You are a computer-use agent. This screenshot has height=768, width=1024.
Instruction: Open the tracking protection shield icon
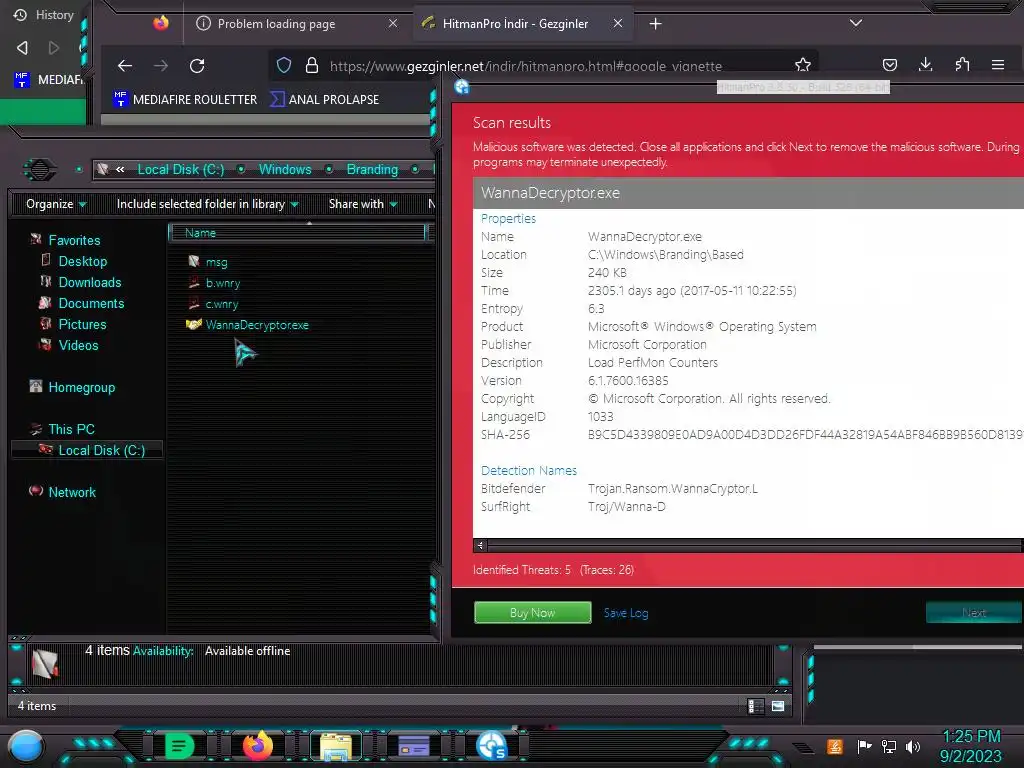click(283, 65)
